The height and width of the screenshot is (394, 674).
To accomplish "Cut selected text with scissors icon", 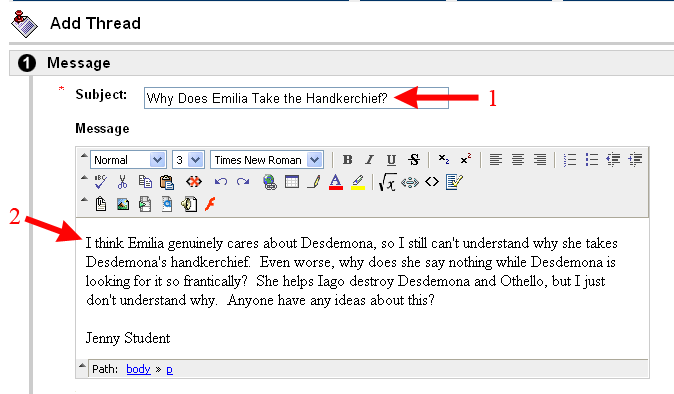I will click(x=123, y=182).
